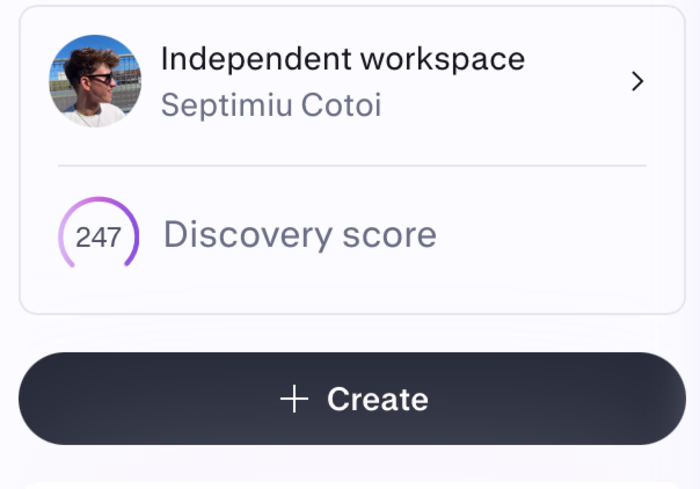Click the plus icon on Create
The height and width of the screenshot is (489, 700).
294,400
